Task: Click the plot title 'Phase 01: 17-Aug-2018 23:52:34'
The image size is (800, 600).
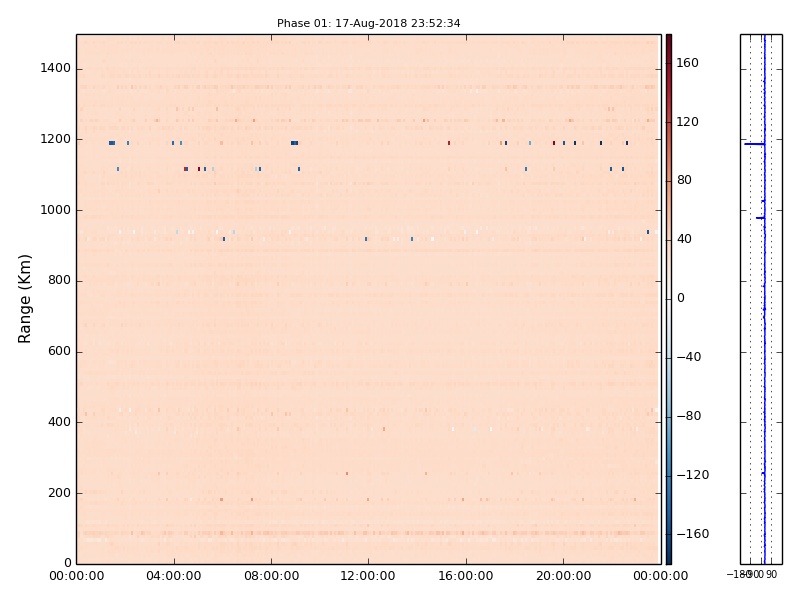Action: click(368, 23)
